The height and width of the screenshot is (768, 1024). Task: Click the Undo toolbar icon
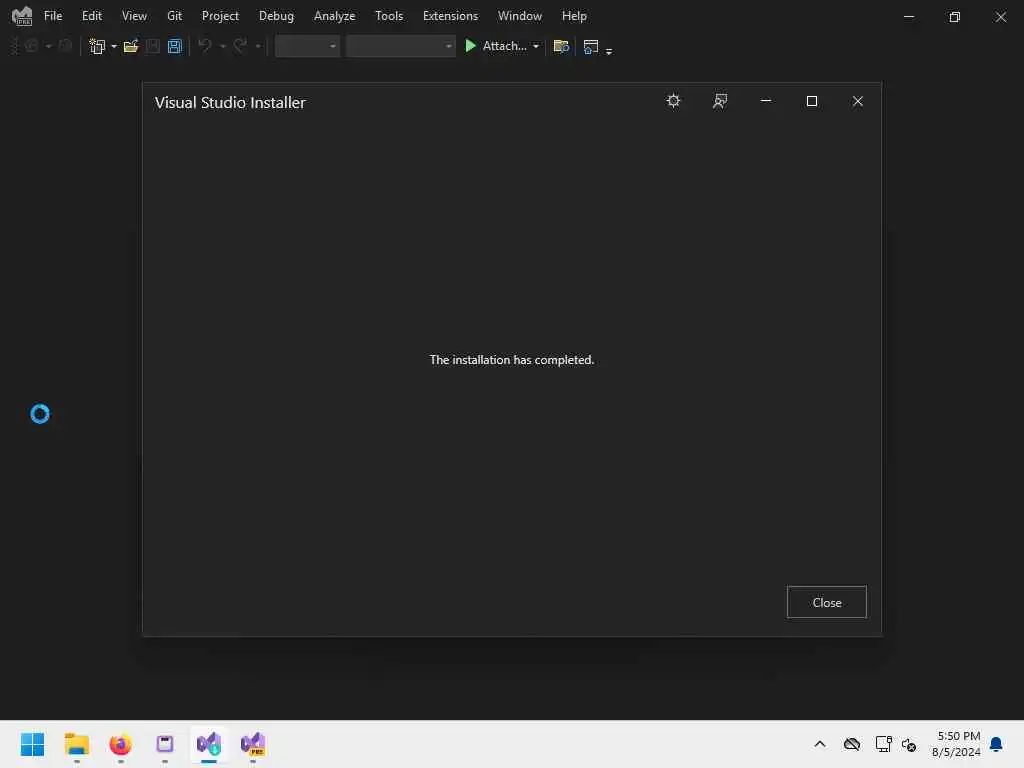[x=205, y=46]
